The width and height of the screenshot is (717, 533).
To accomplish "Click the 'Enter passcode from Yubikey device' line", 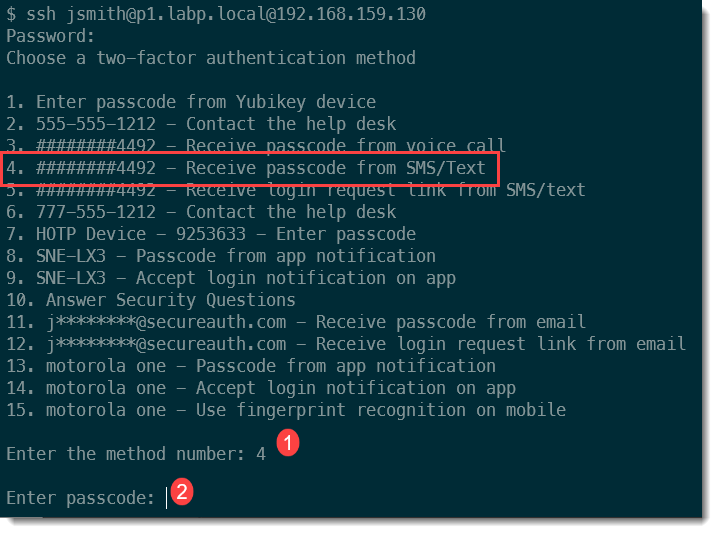I will pos(191,102).
